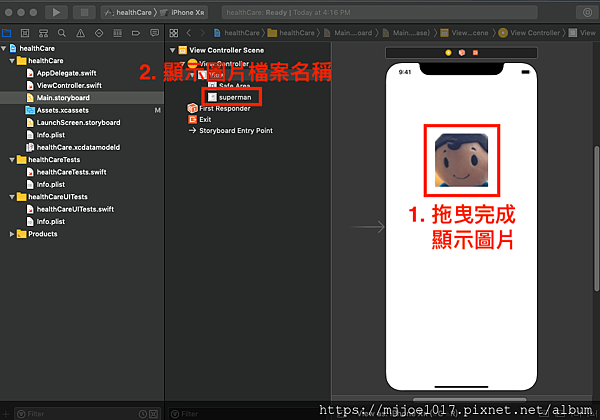
Task: Open the Project navigator tab
Action: pyautogui.click(x=7, y=33)
